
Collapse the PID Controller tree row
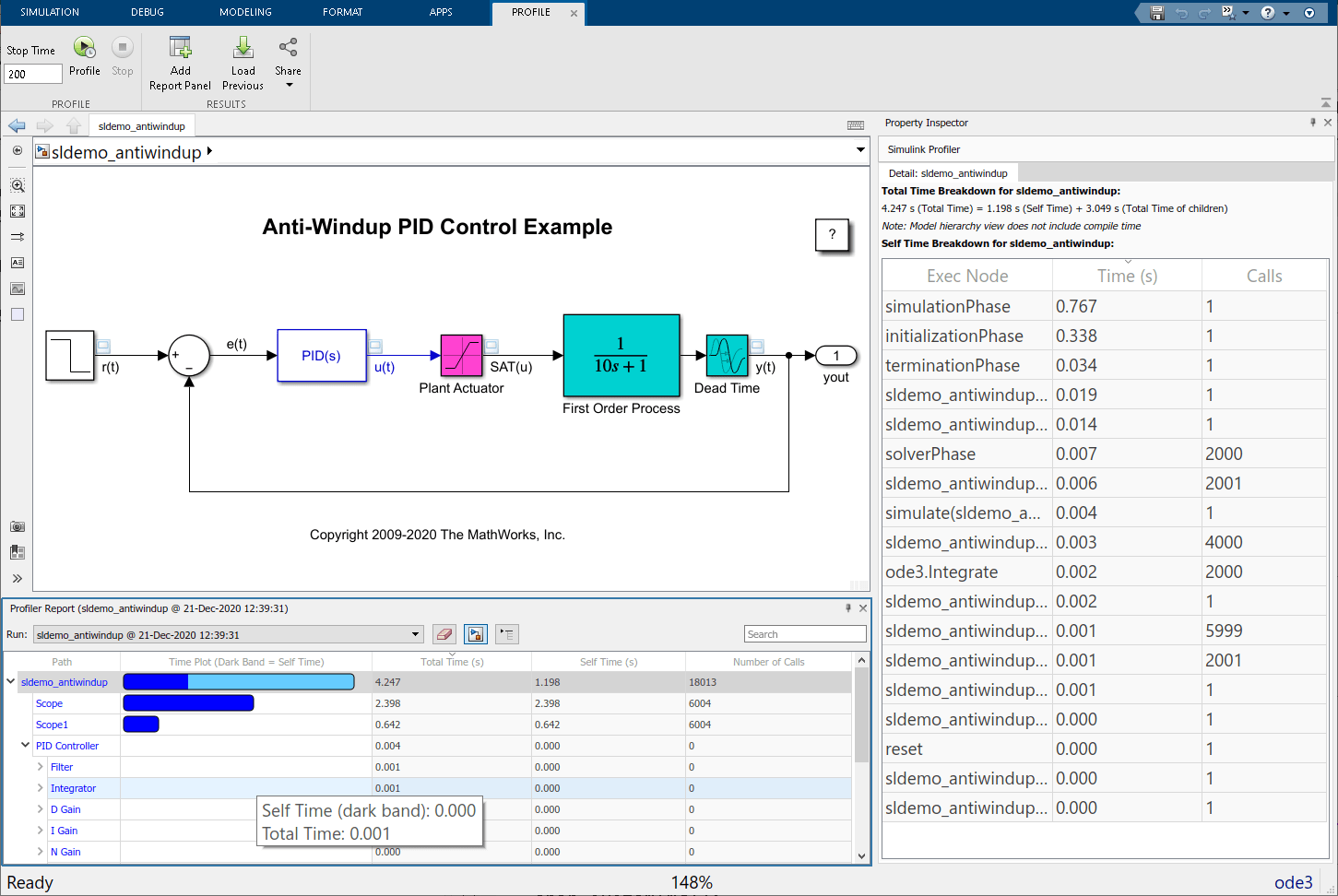pos(26,745)
